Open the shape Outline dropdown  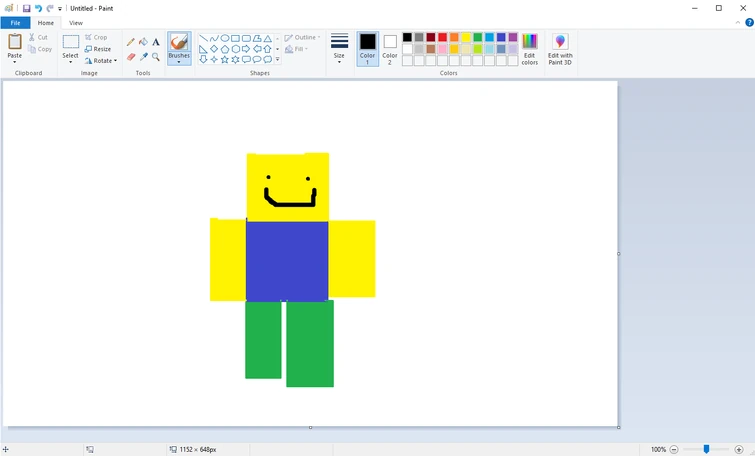pyautogui.click(x=302, y=37)
